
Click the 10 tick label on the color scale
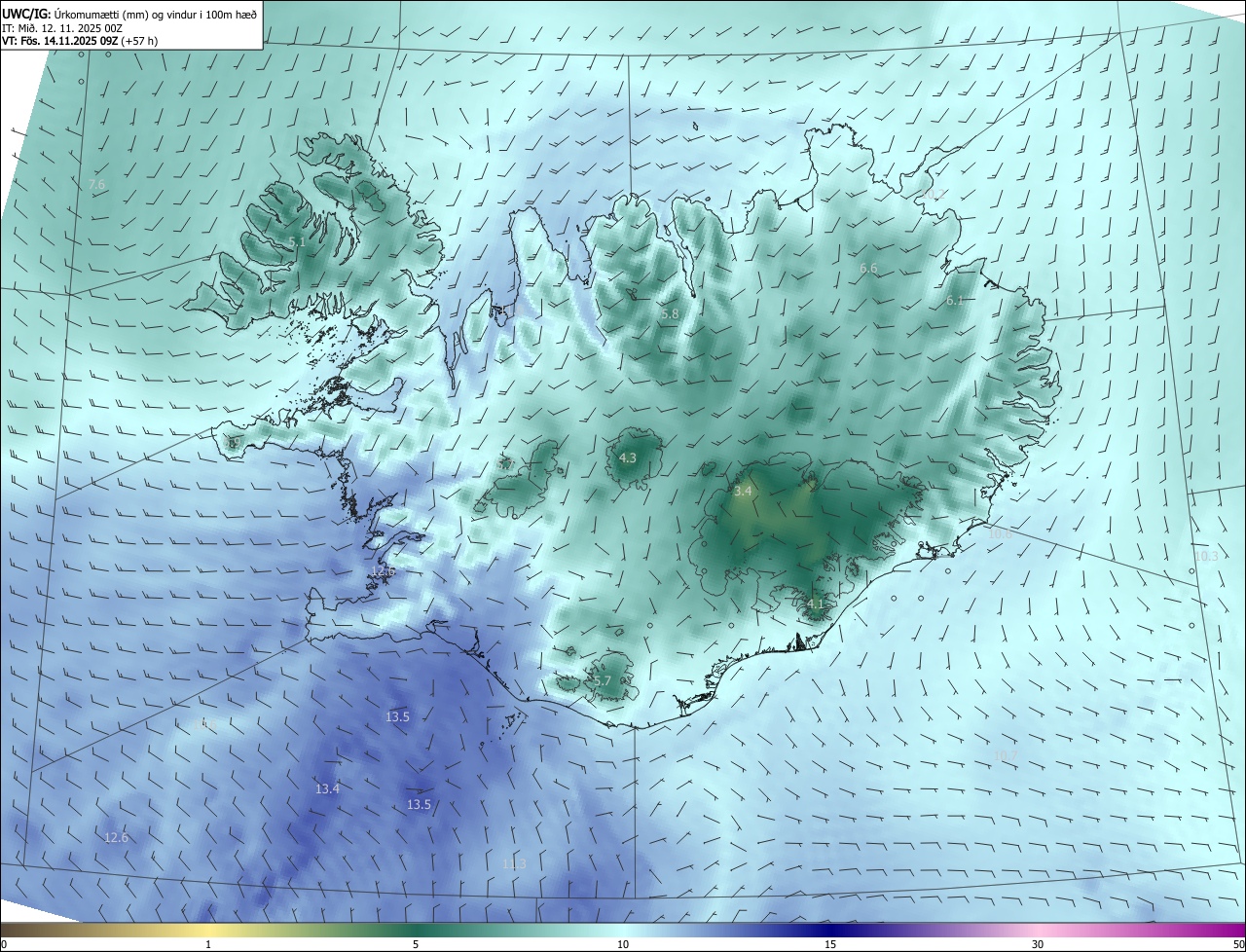click(x=623, y=944)
